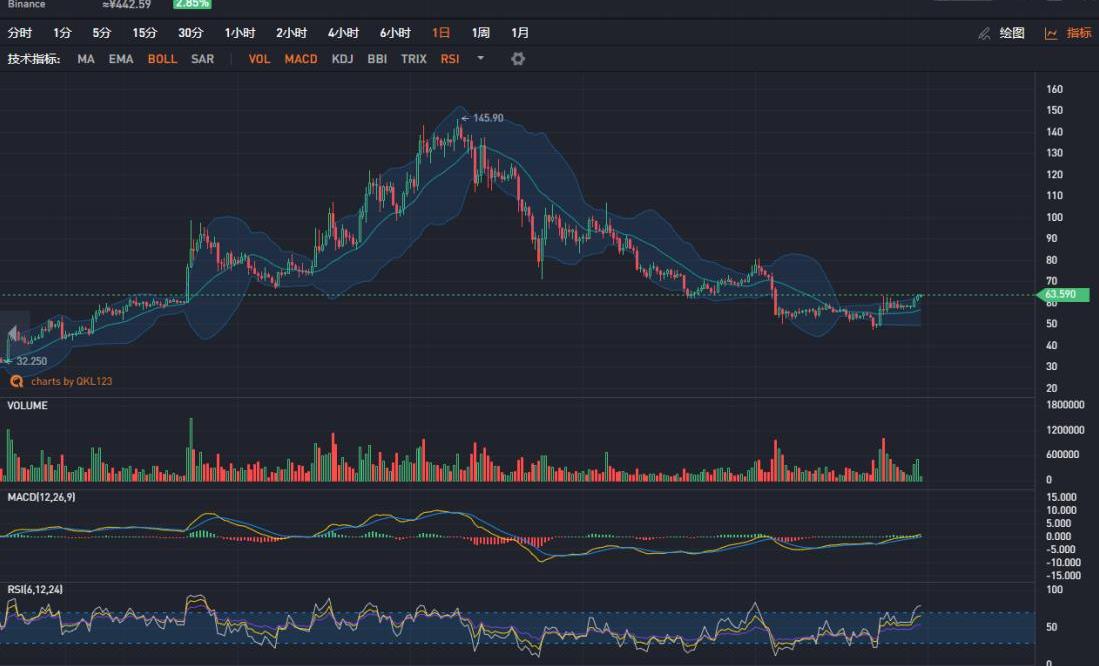Click the 指标 indicators button

pos(1079,33)
